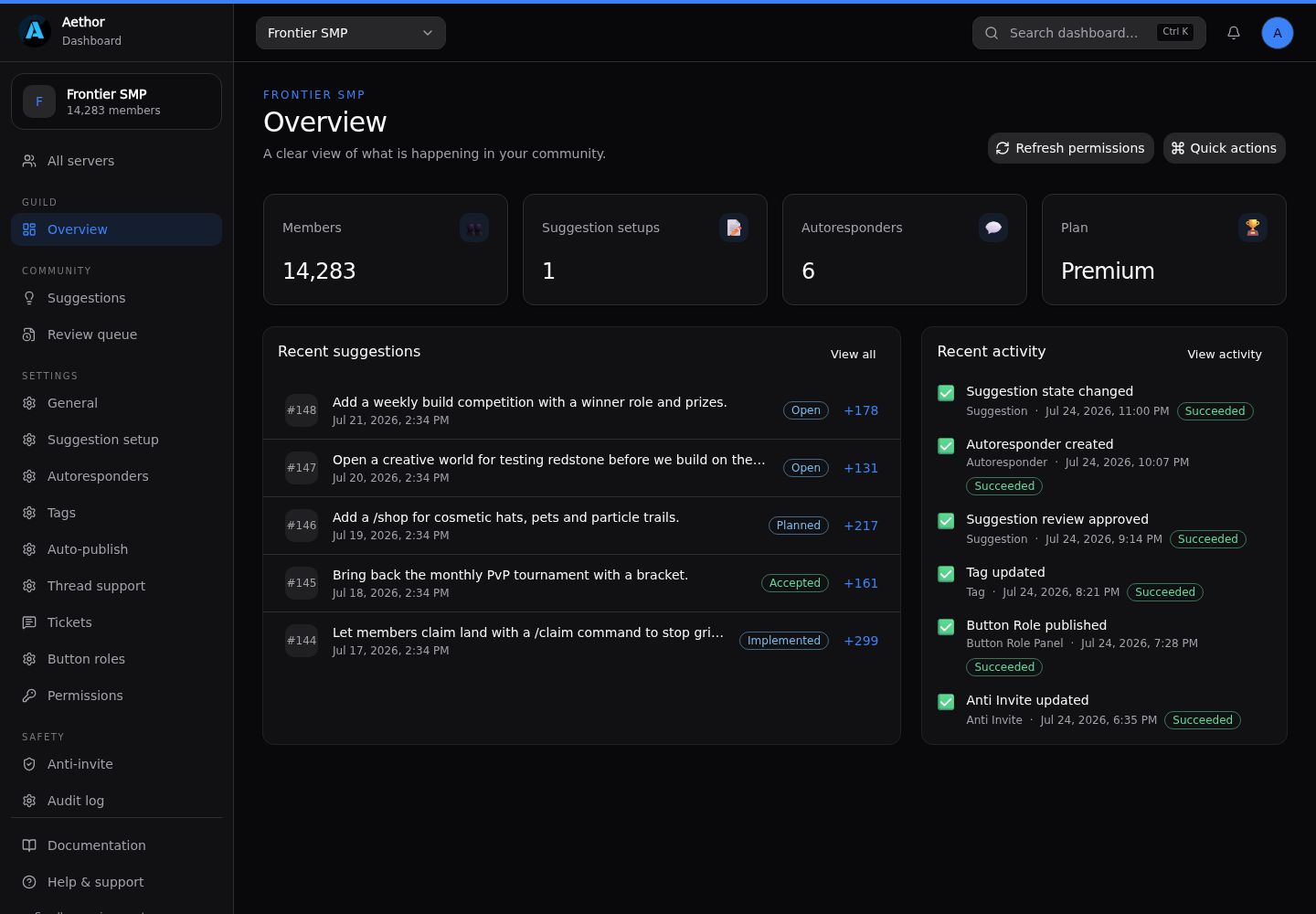Click the Accepted status badge
Viewport: 1316px width, 914px height.
[794, 583]
